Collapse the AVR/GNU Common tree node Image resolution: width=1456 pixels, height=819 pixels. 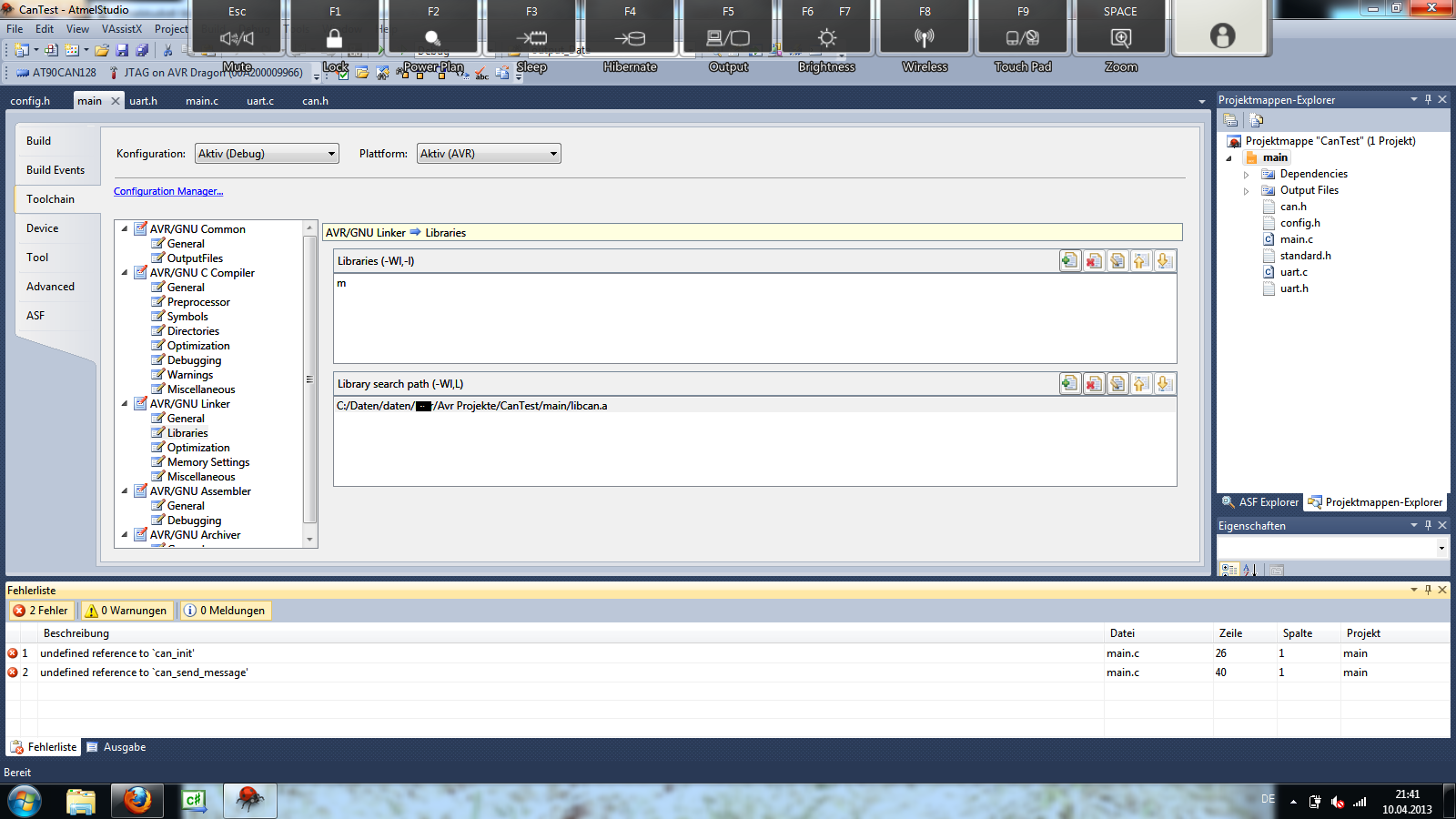[x=125, y=229]
